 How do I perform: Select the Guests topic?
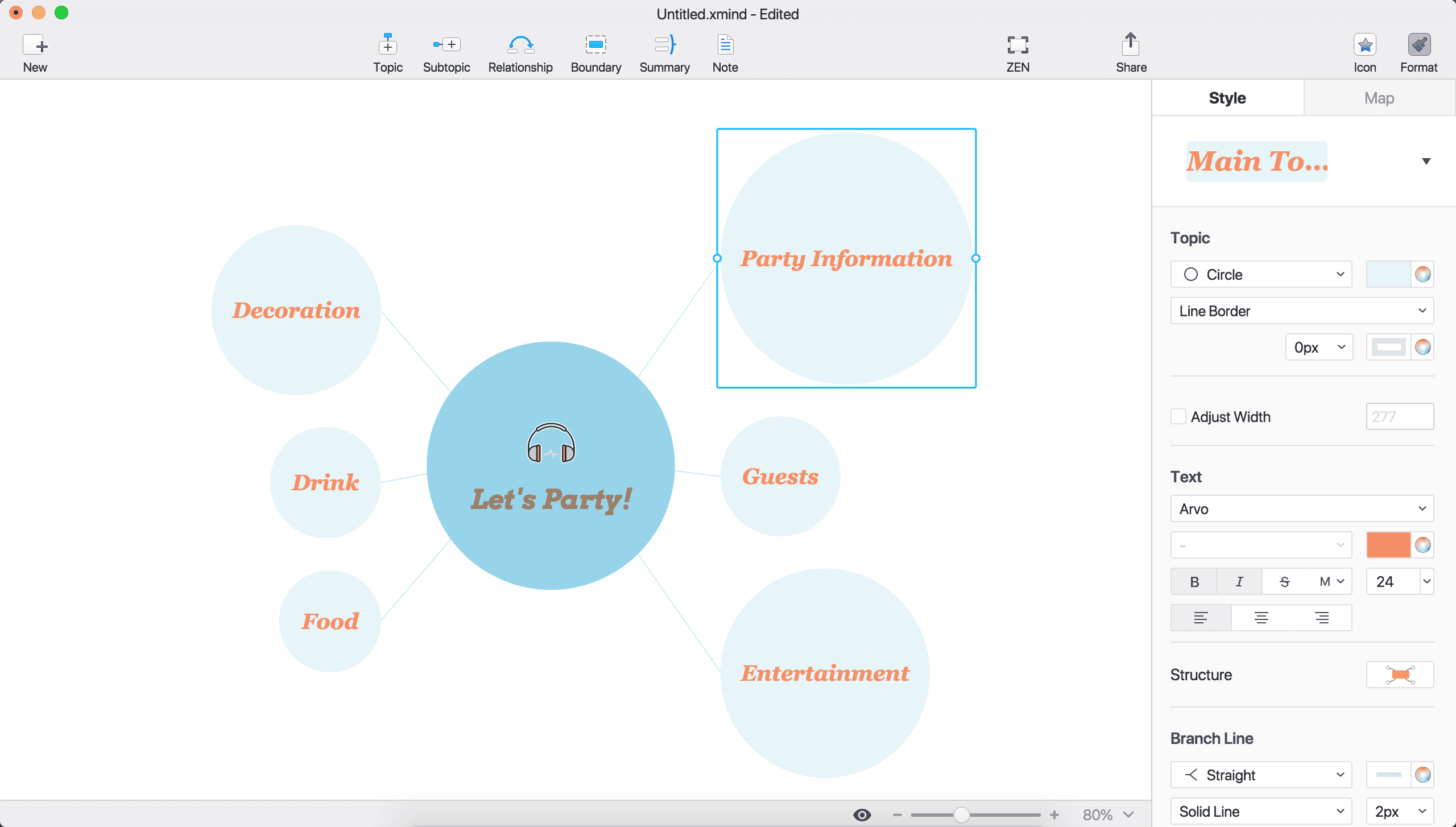pyautogui.click(x=780, y=476)
